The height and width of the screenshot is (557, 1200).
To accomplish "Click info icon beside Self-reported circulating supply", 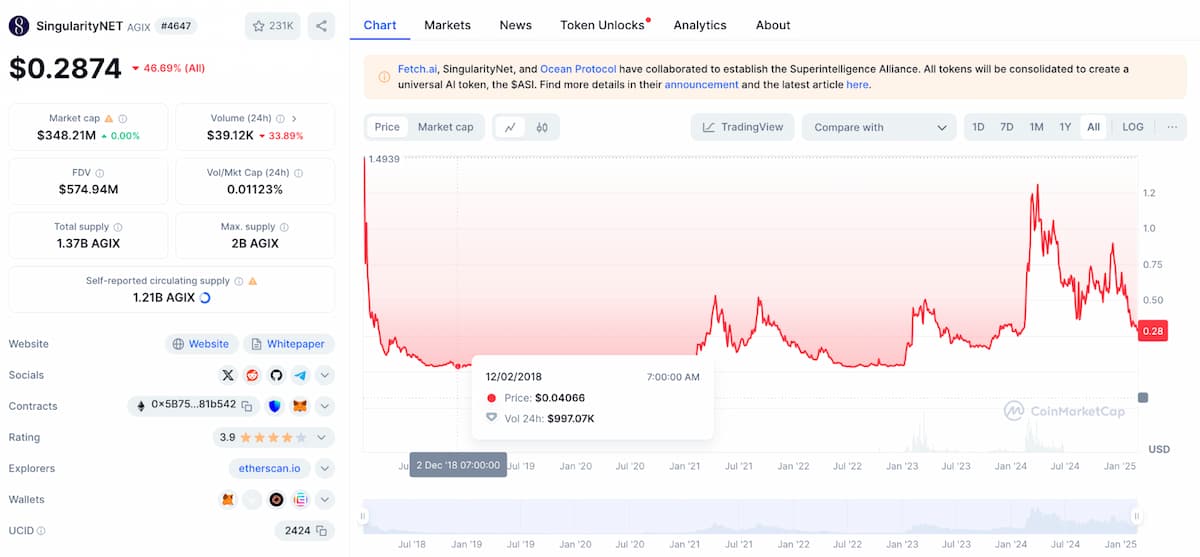I will (x=238, y=281).
